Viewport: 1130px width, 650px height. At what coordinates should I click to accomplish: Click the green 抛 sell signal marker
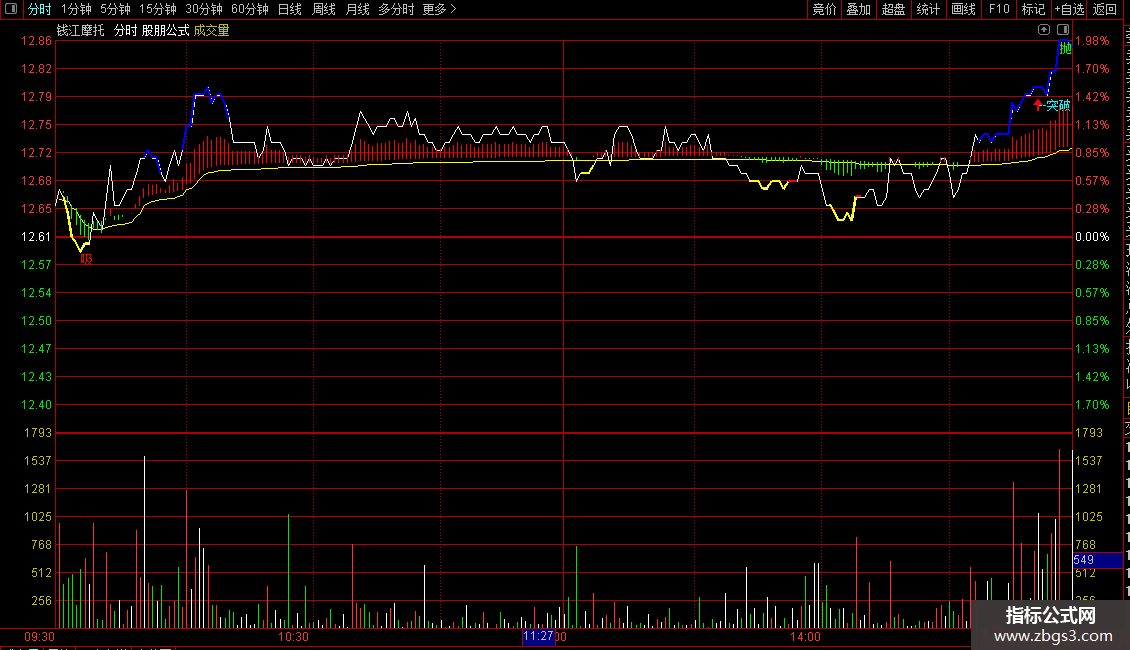click(x=1065, y=48)
